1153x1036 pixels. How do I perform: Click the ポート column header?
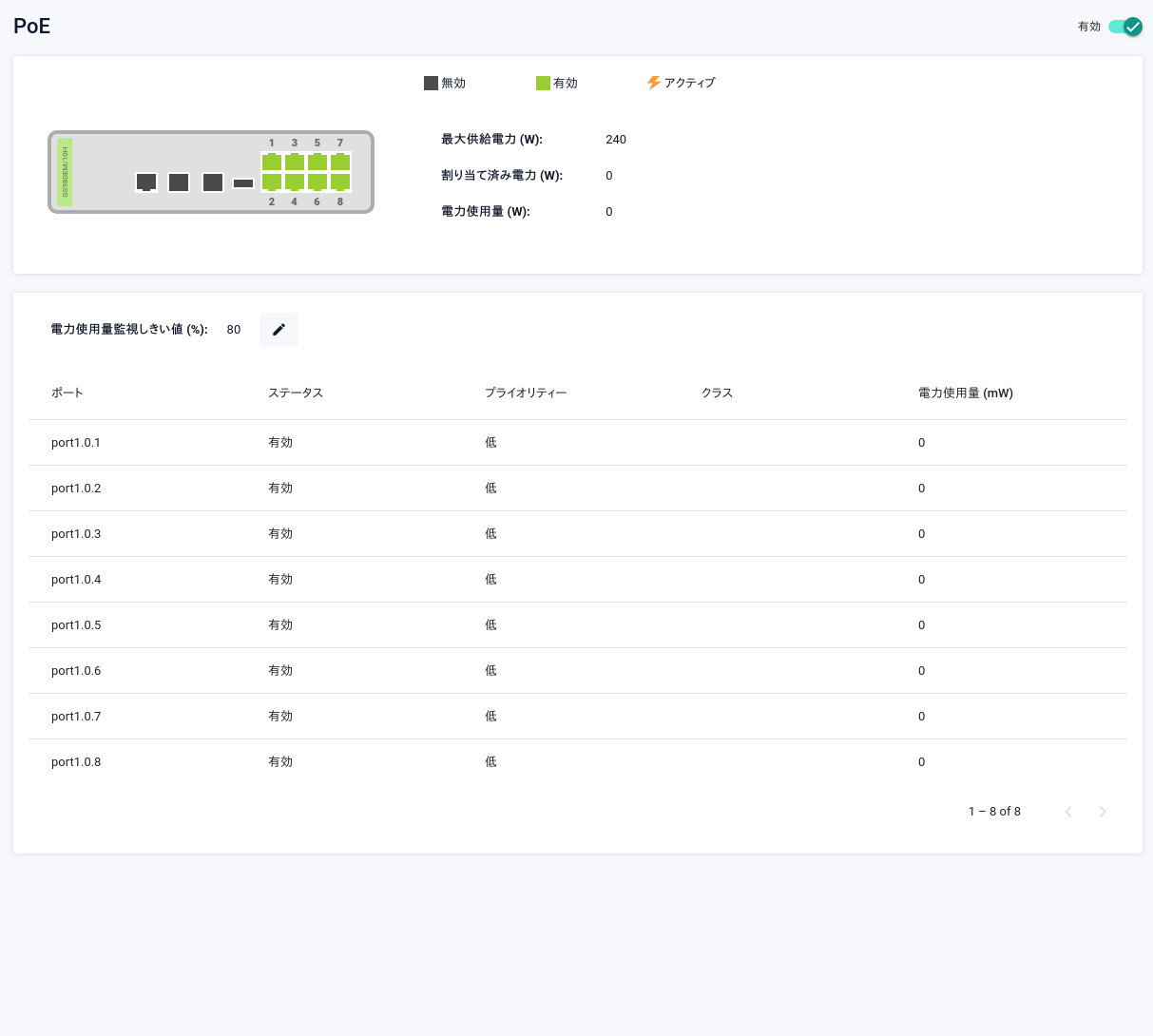(67, 393)
